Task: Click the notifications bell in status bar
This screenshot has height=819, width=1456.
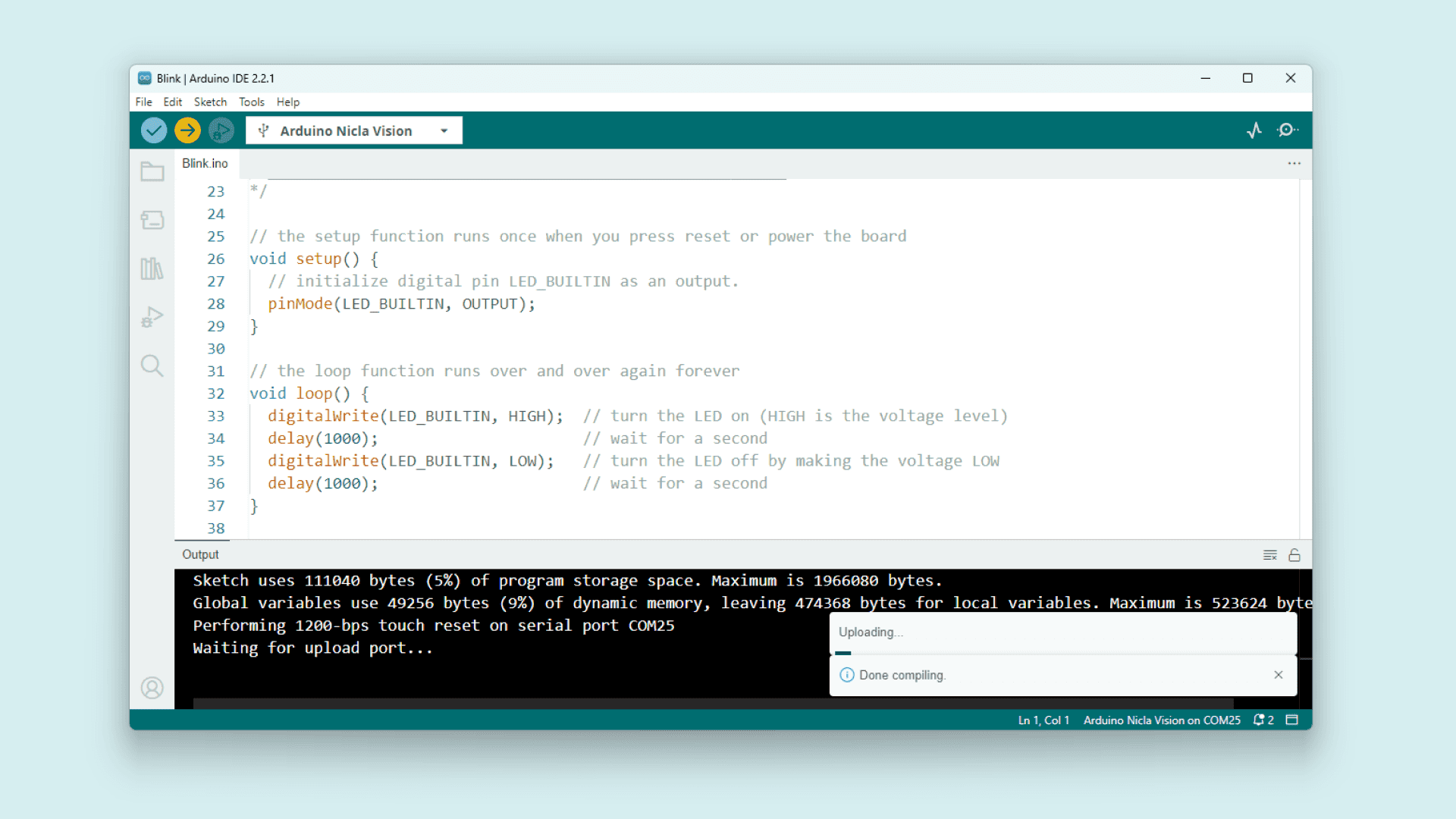Action: (x=1262, y=720)
